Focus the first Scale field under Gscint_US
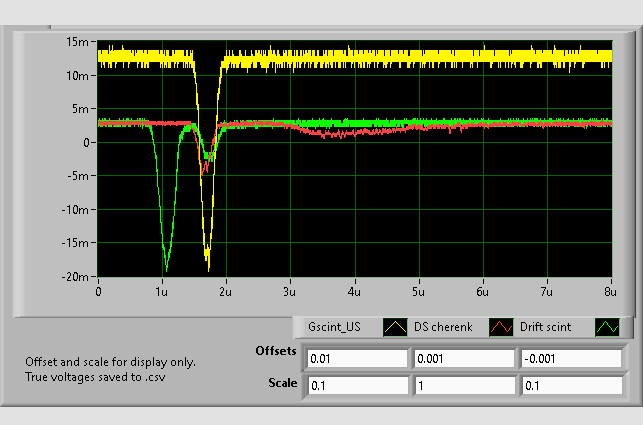The height and width of the screenshot is (425, 643). [357, 384]
